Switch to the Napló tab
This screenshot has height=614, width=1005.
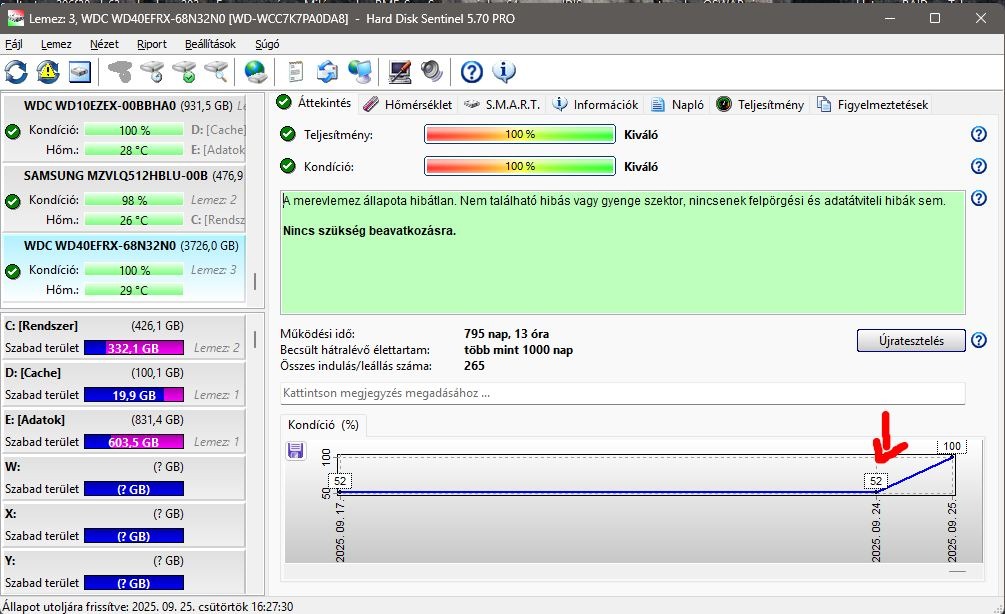pyautogui.click(x=677, y=104)
